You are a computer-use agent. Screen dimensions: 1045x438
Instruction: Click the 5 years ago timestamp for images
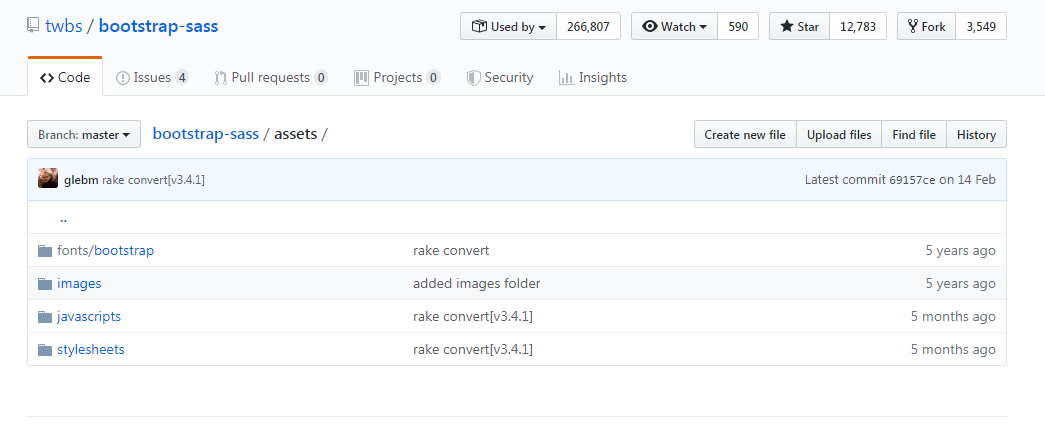point(960,283)
